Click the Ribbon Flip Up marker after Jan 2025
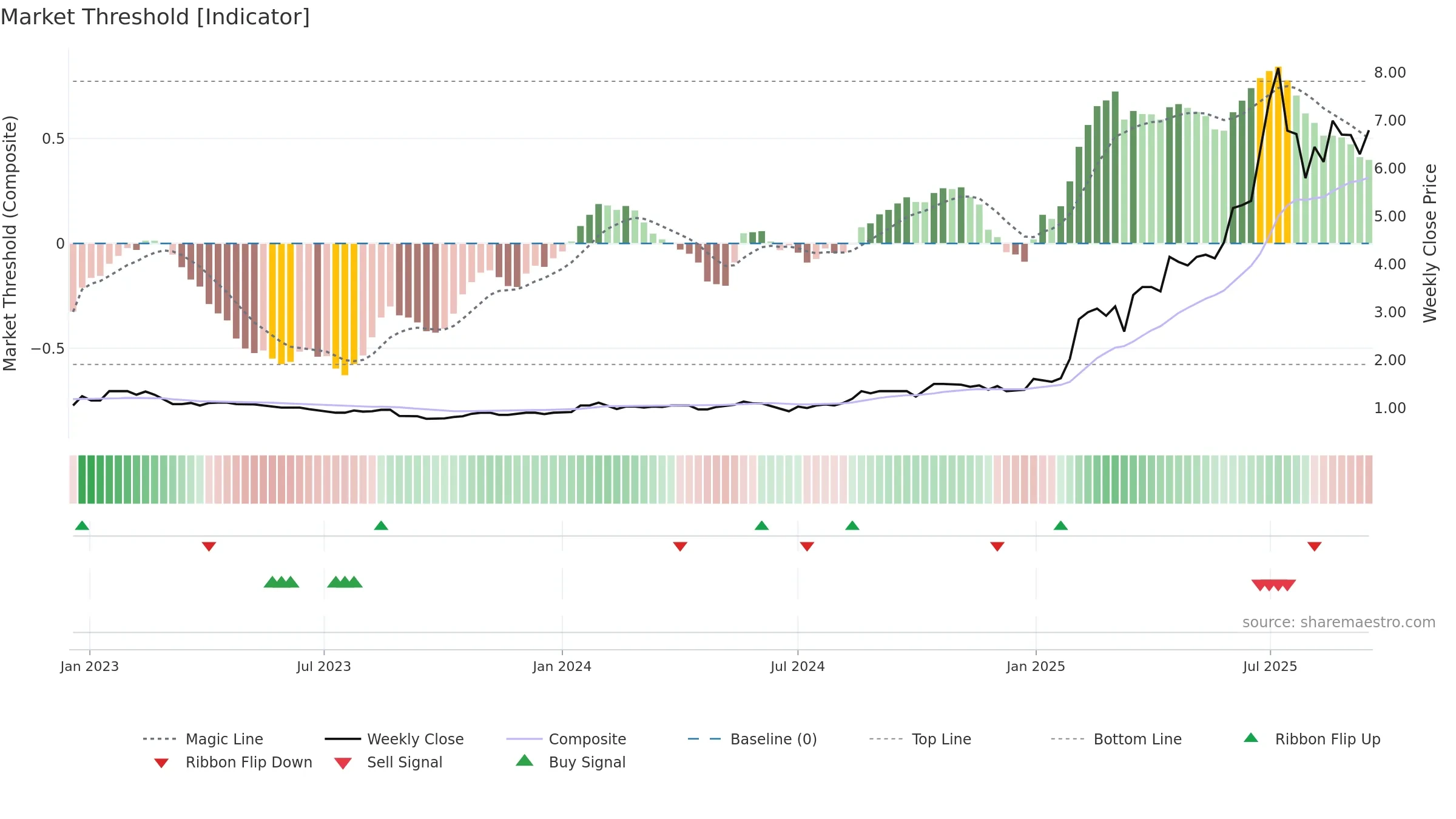Image resolution: width=1456 pixels, height=819 pixels. (1060, 525)
